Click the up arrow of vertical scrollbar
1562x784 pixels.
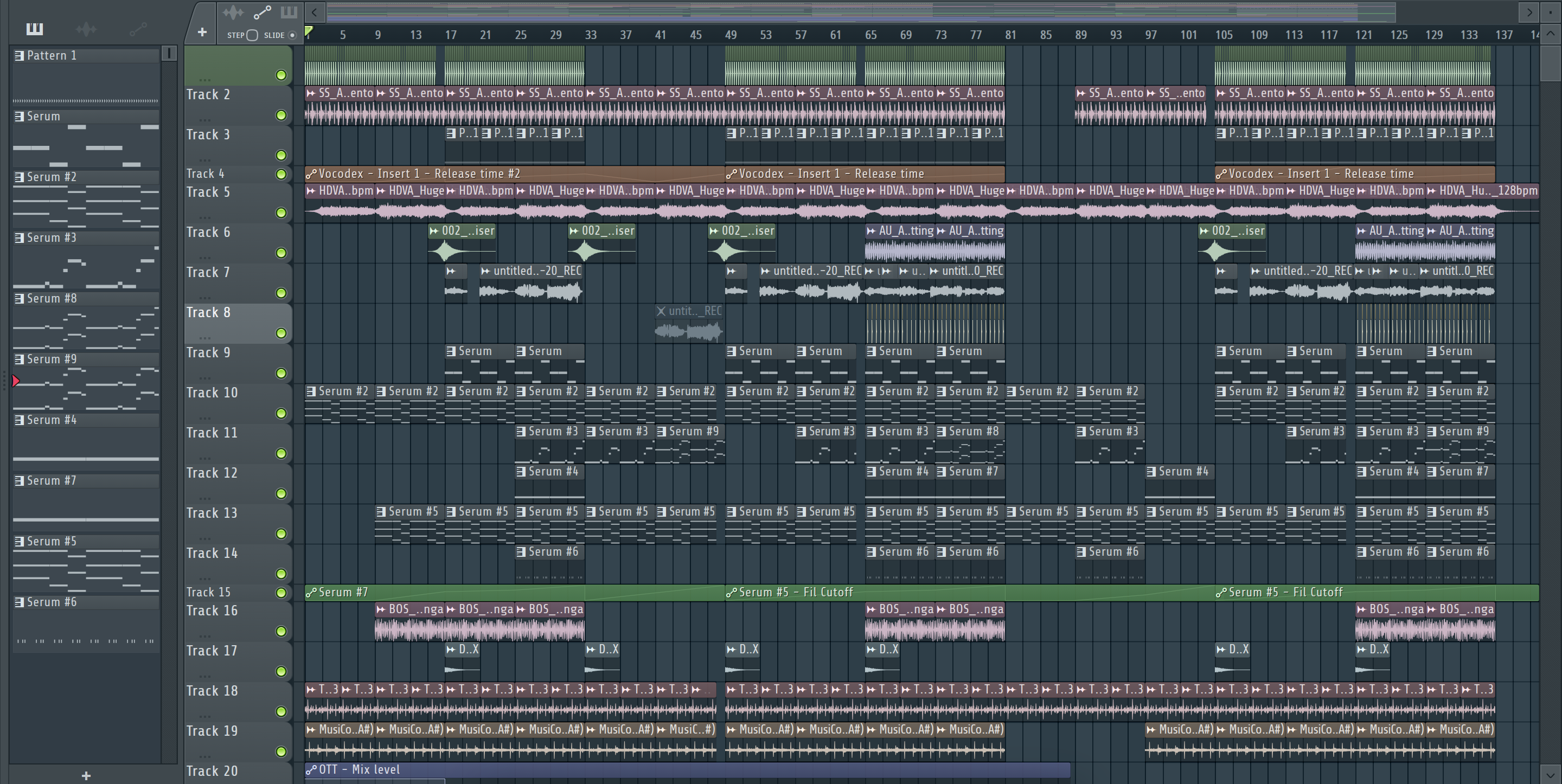coord(1551,34)
